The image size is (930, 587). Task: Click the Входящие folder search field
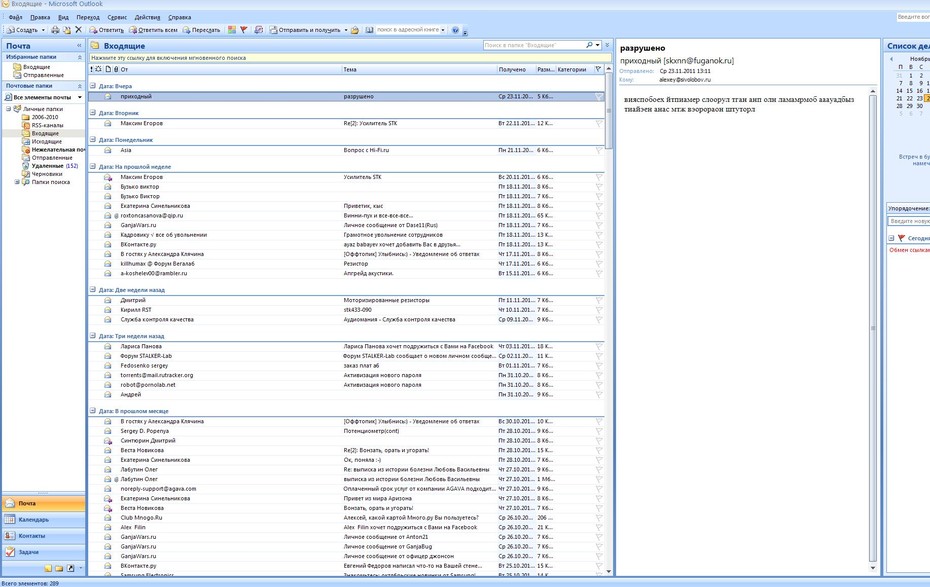[x=534, y=45]
